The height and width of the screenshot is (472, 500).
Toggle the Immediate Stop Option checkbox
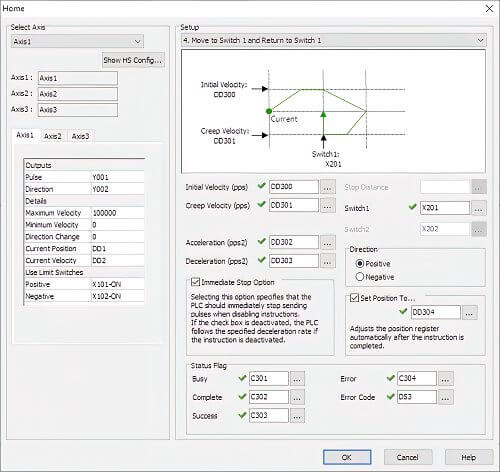tap(195, 282)
